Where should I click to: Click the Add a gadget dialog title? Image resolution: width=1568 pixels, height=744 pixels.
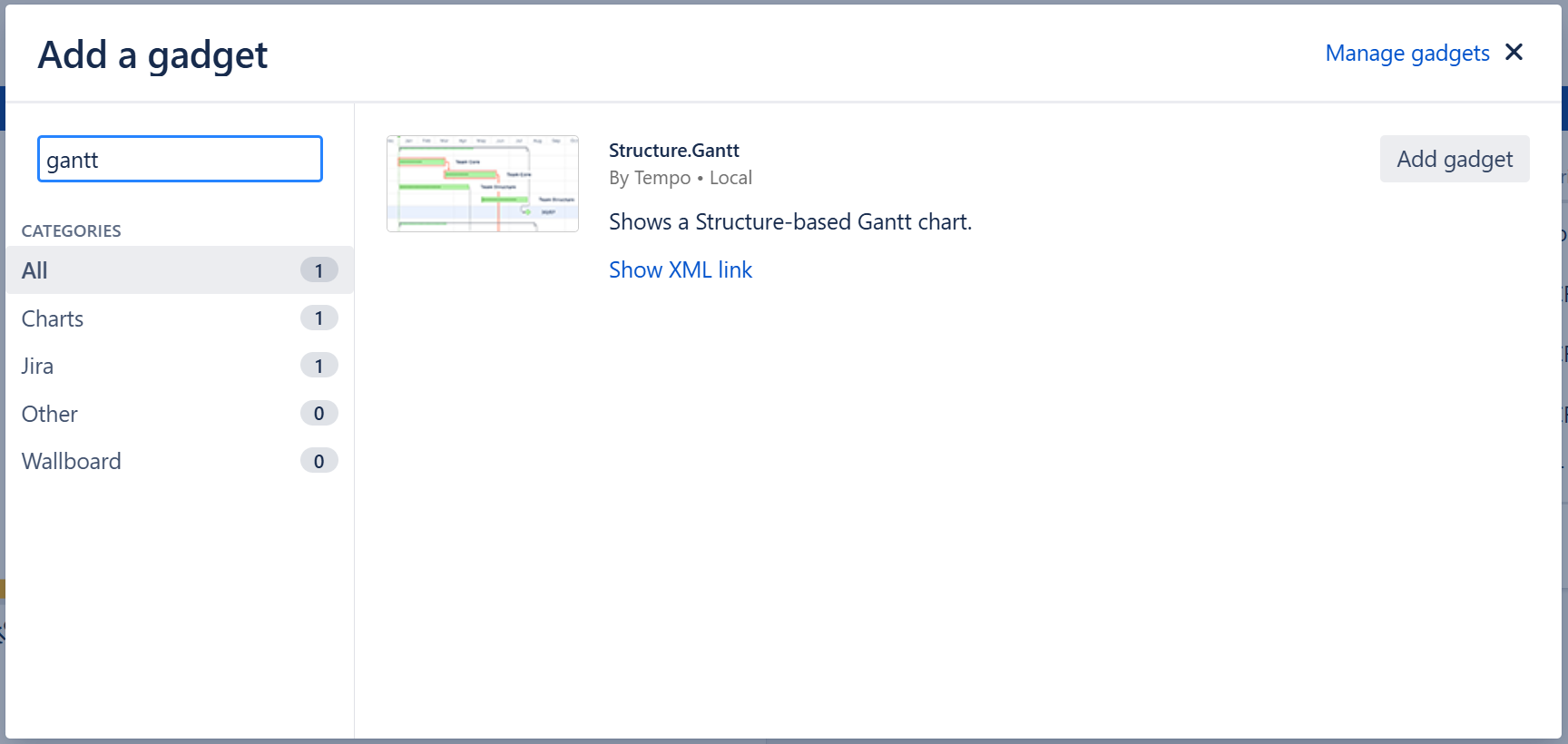(x=152, y=55)
